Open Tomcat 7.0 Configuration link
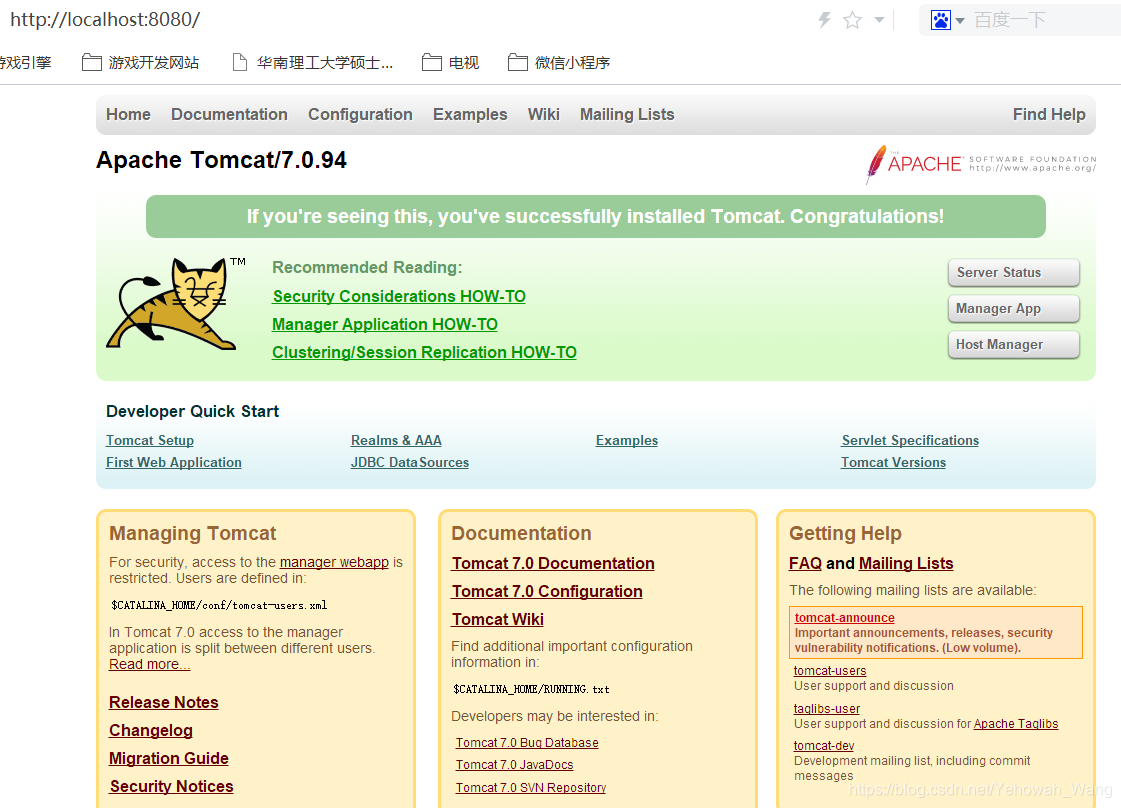This screenshot has height=808, width=1121. coord(547,591)
